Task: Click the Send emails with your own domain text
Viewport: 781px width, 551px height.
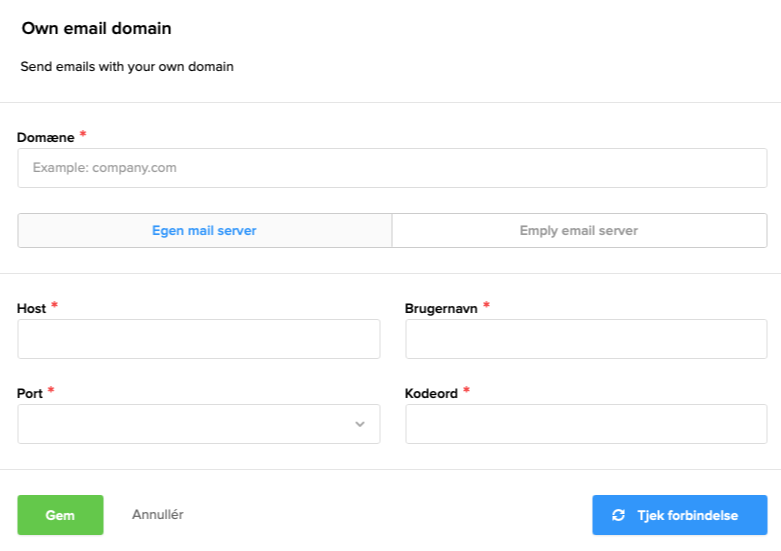Action: (127, 68)
